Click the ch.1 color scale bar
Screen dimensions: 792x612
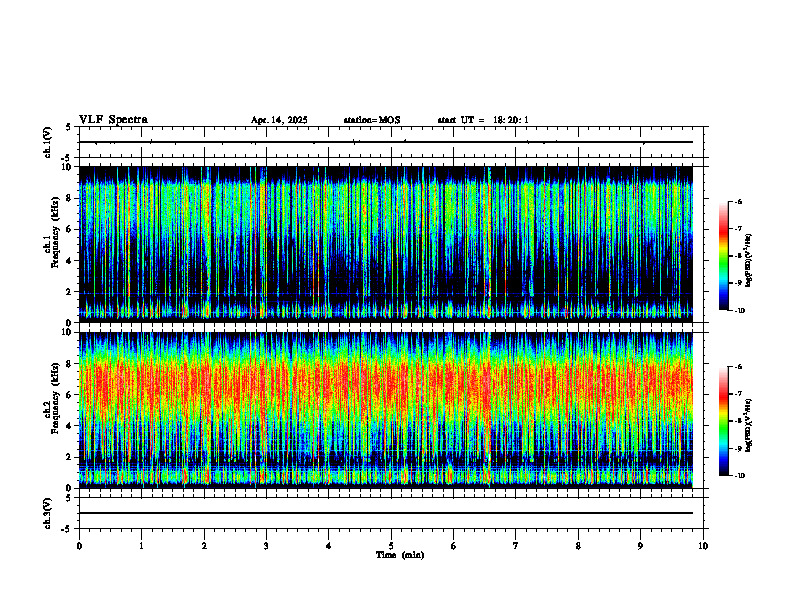[723, 256]
